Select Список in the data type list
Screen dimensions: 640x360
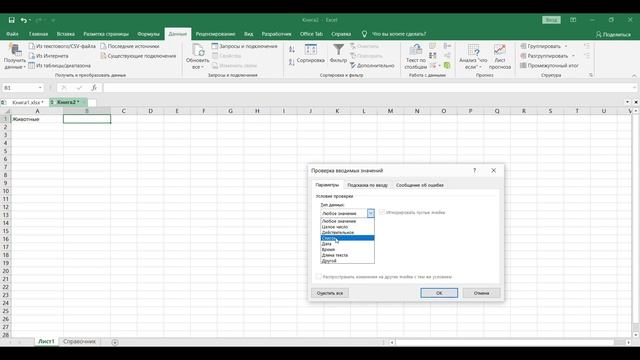coord(347,238)
